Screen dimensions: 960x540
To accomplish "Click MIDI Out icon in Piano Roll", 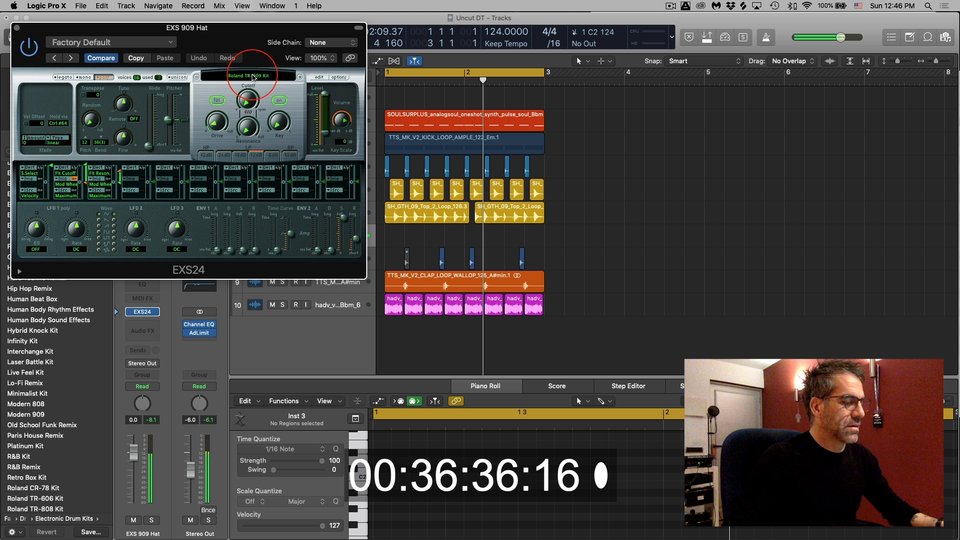I will pos(399,401).
